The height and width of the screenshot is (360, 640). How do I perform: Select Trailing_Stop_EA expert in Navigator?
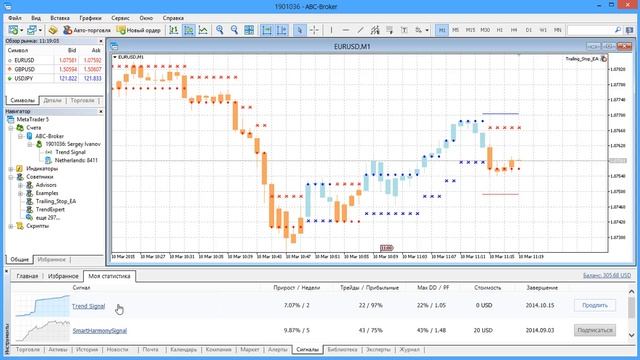tap(56, 201)
